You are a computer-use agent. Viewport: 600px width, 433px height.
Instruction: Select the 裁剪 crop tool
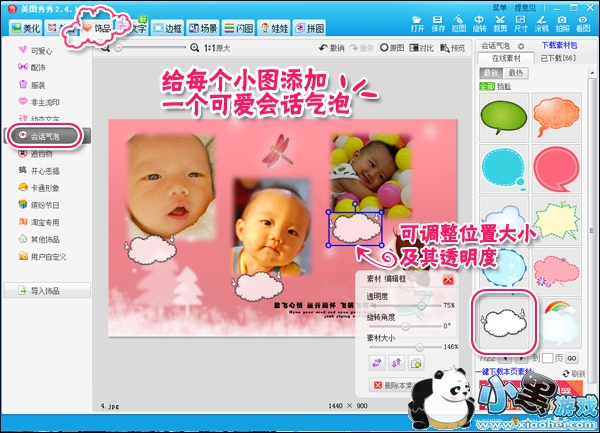click(500, 24)
